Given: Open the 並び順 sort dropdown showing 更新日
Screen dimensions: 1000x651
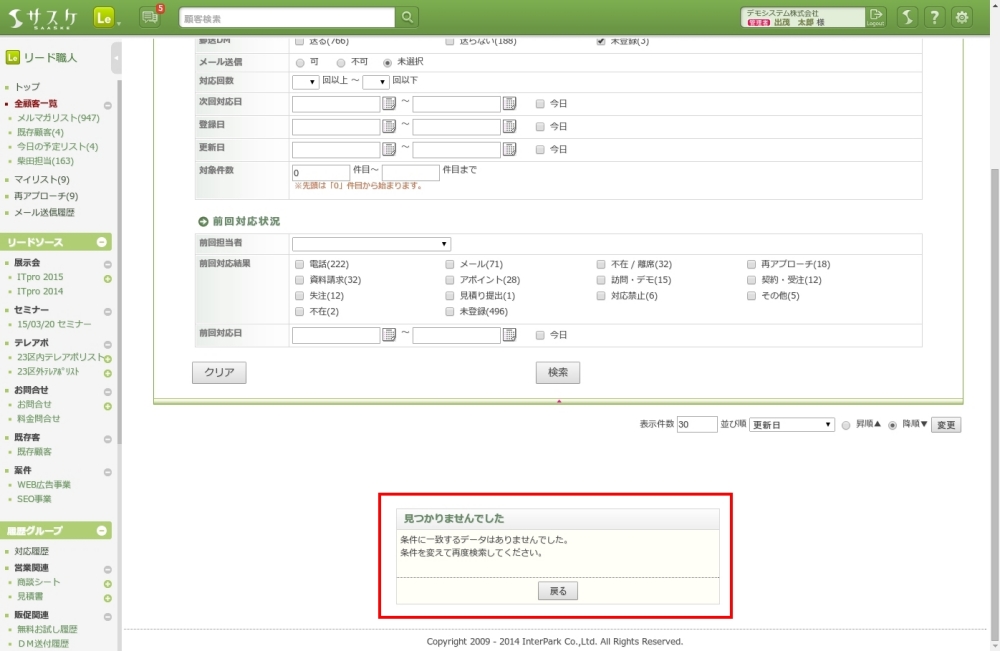Looking at the screenshot, I should coord(791,425).
